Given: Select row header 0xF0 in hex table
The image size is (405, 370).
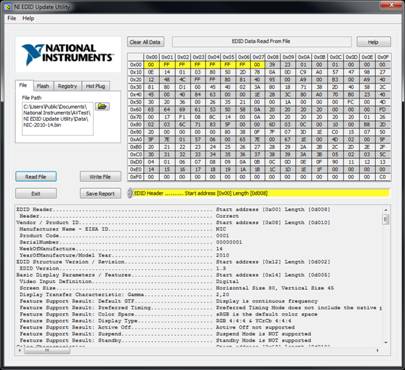Looking at the screenshot, I should click(136, 177).
